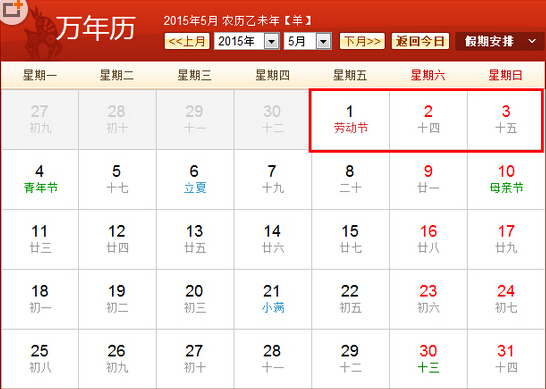The width and height of the screenshot is (546, 389).
Task: Select May 1 劳动节 date cell
Action: point(350,120)
